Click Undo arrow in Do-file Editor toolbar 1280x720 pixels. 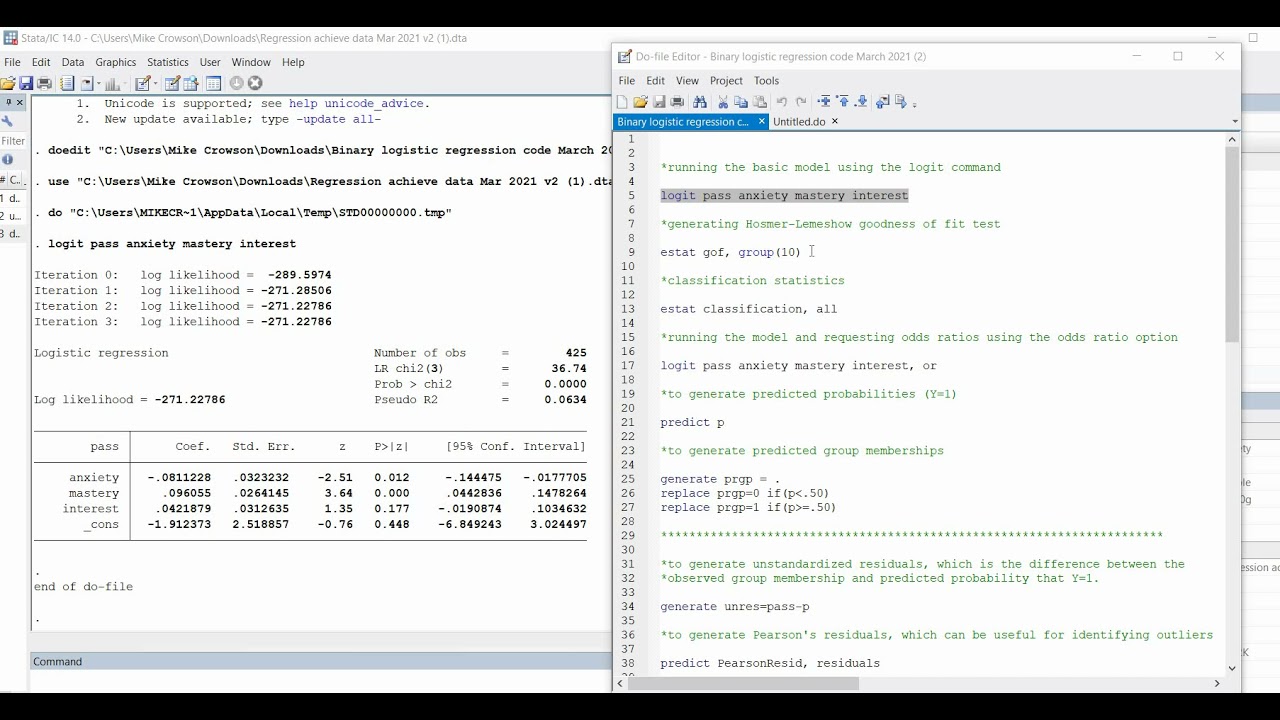[782, 102]
